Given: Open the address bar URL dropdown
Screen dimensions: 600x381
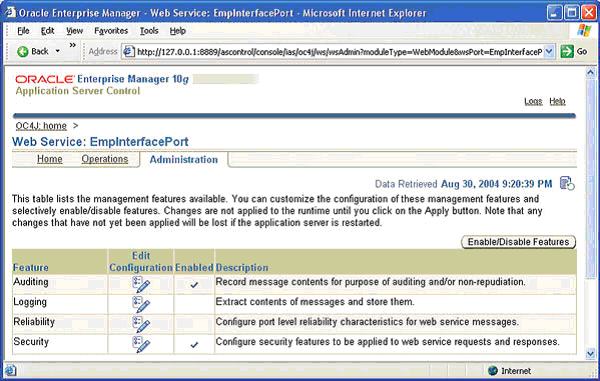Looking at the screenshot, I should [549, 51].
